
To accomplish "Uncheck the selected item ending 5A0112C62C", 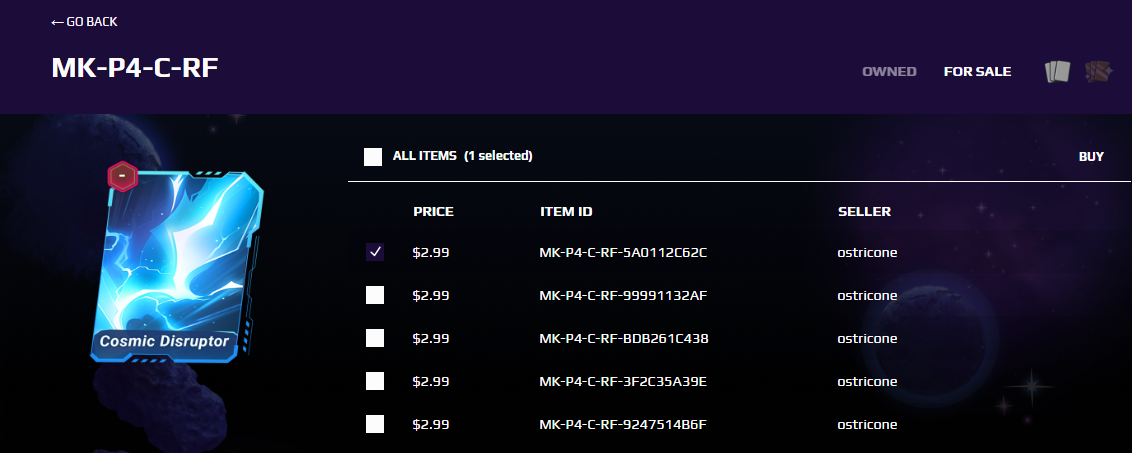I will tap(375, 252).
